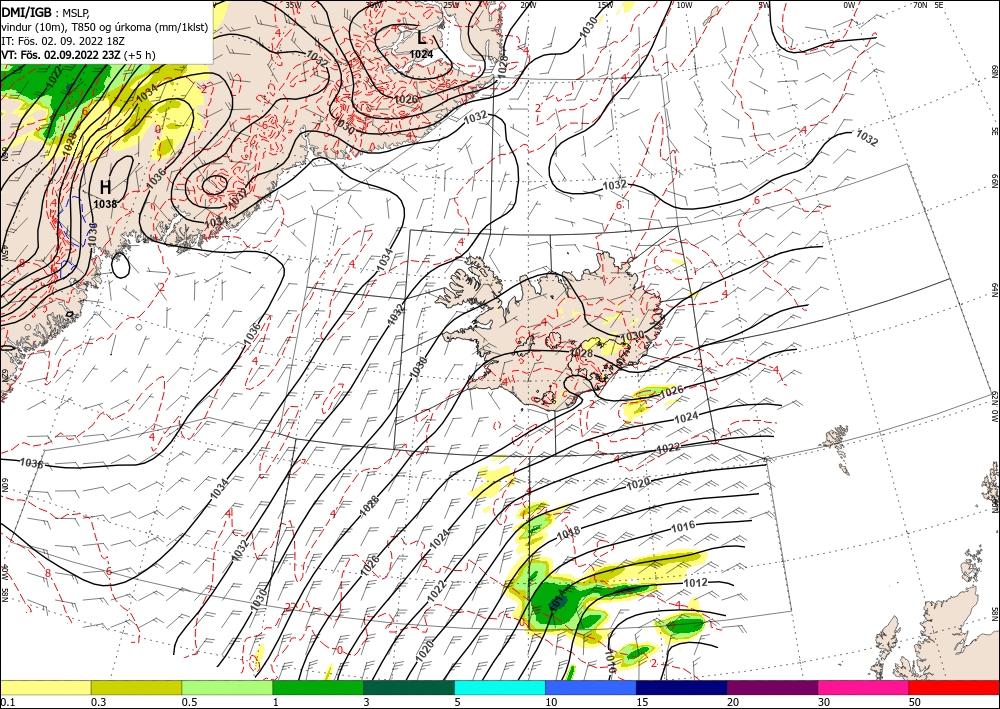The height and width of the screenshot is (709, 1000).
Task: Click the 1014 isobar label in green rain area
Action: [x=557, y=603]
